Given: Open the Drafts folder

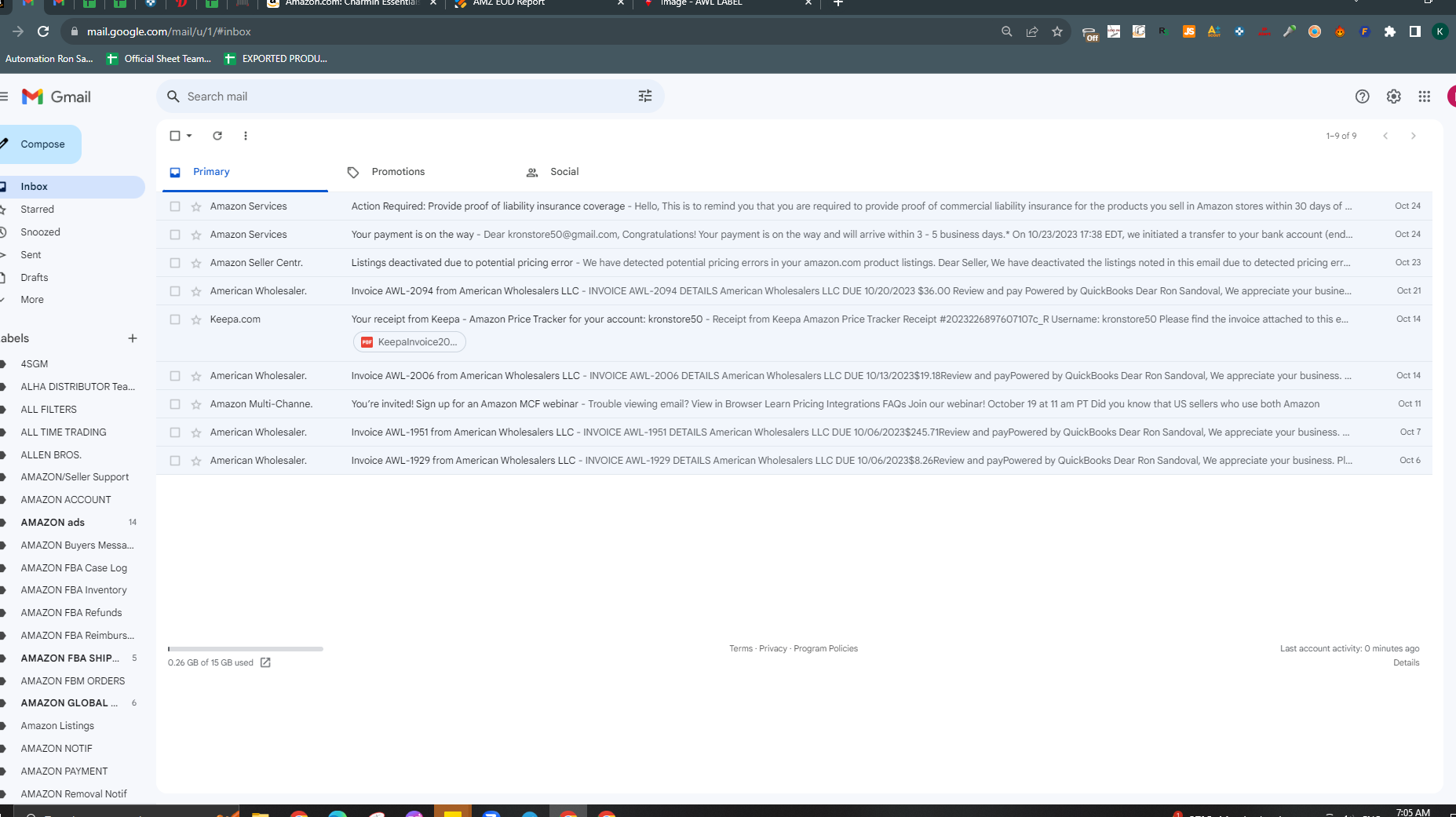Looking at the screenshot, I should [x=35, y=278].
